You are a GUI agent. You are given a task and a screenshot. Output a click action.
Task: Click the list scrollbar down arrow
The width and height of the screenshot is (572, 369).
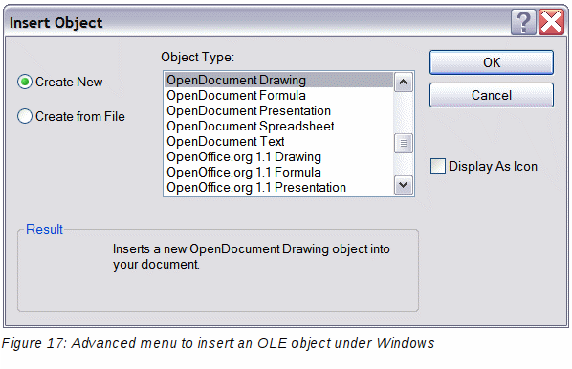pyautogui.click(x=403, y=185)
